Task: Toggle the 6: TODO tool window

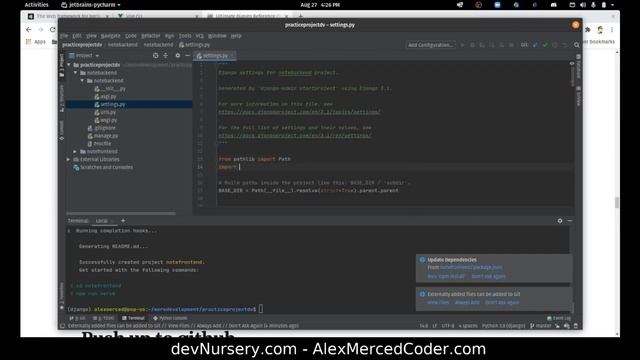Action: 103,318
